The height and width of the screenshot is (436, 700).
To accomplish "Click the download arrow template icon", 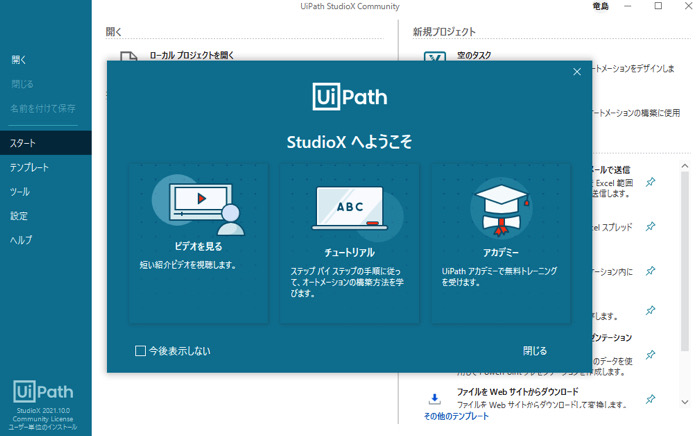I will (434, 399).
